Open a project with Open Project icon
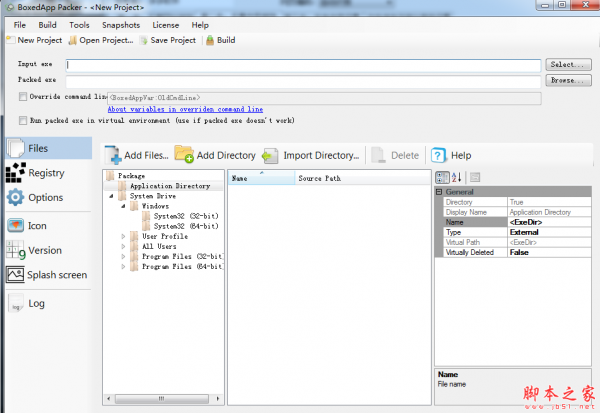The image size is (600, 413). (x=72, y=41)
